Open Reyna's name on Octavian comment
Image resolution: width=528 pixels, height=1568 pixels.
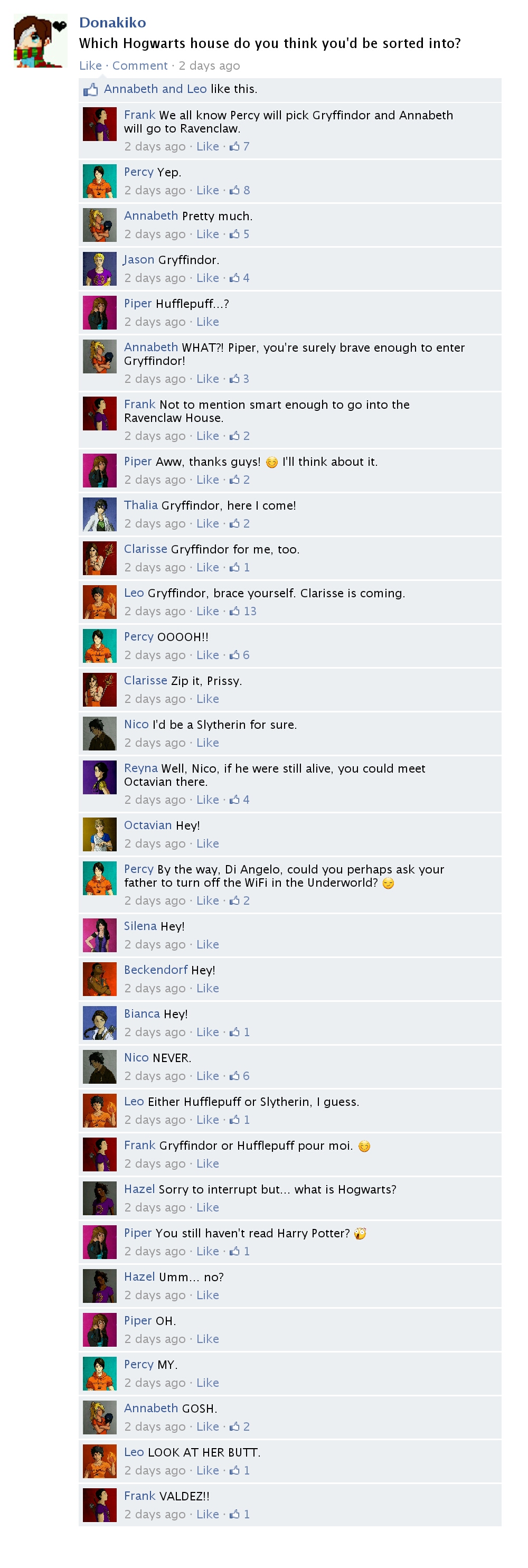(x=140, y=768)
